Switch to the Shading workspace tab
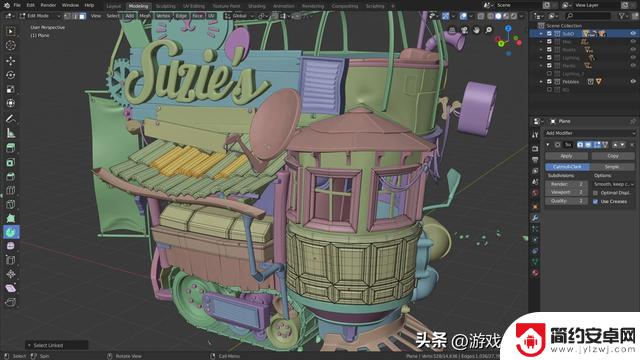Viewport: 640px width, 360px height. pos(256,6)
